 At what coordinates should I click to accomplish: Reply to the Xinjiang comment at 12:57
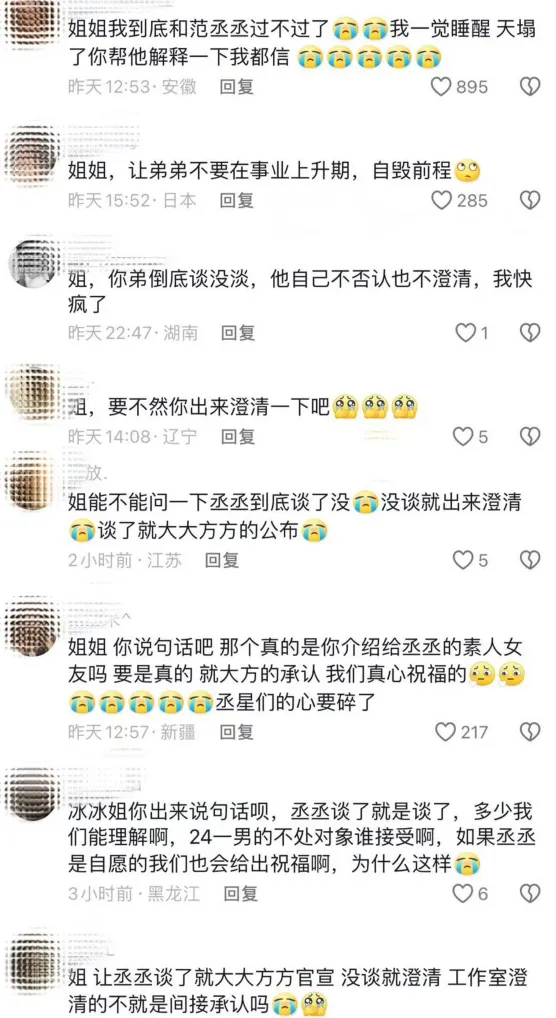point(237,732)
